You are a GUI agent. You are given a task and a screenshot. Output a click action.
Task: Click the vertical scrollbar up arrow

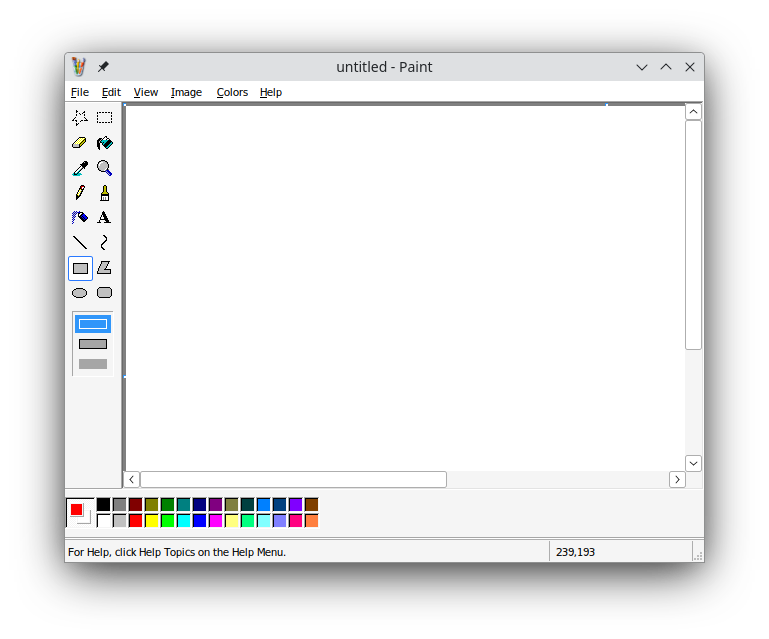coord(693,112)
